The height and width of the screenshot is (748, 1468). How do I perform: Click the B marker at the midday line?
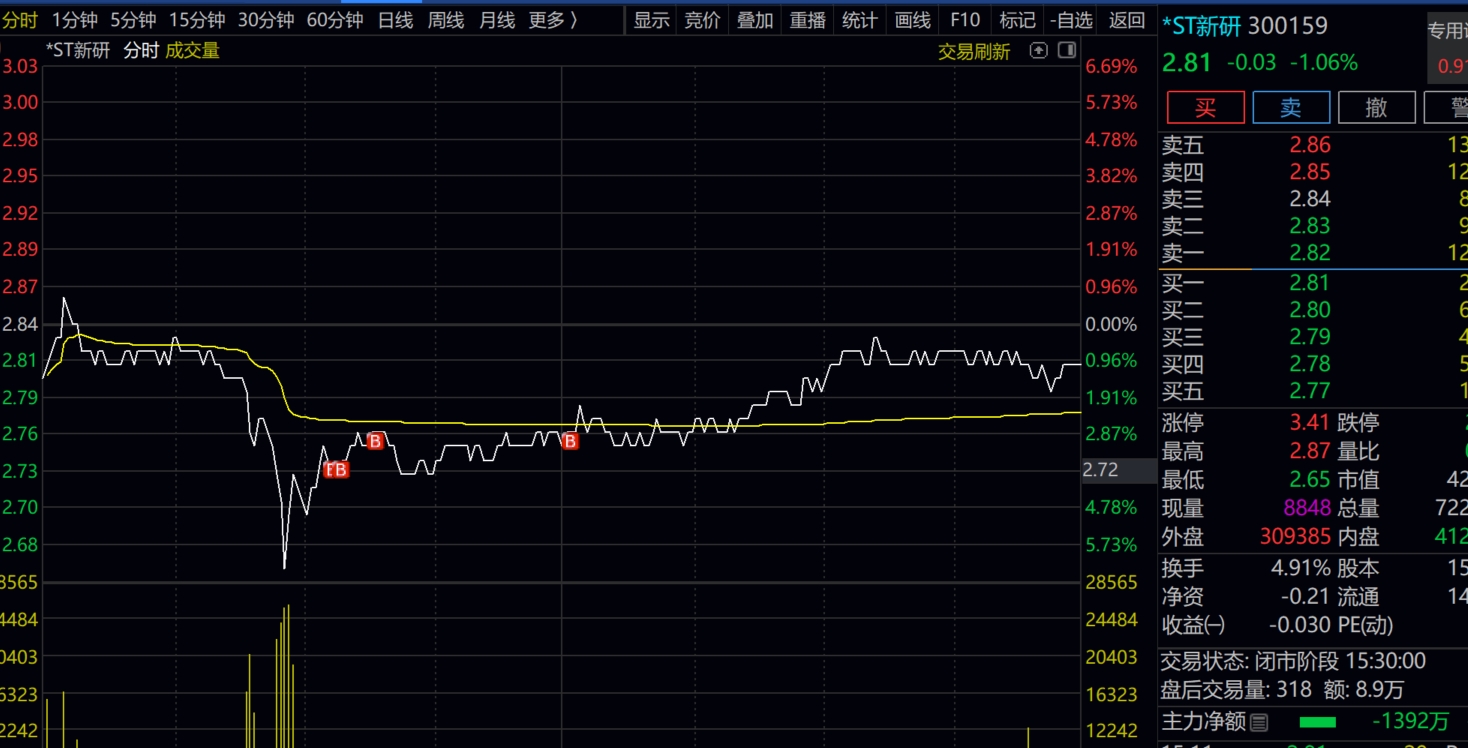coord(570,441)
